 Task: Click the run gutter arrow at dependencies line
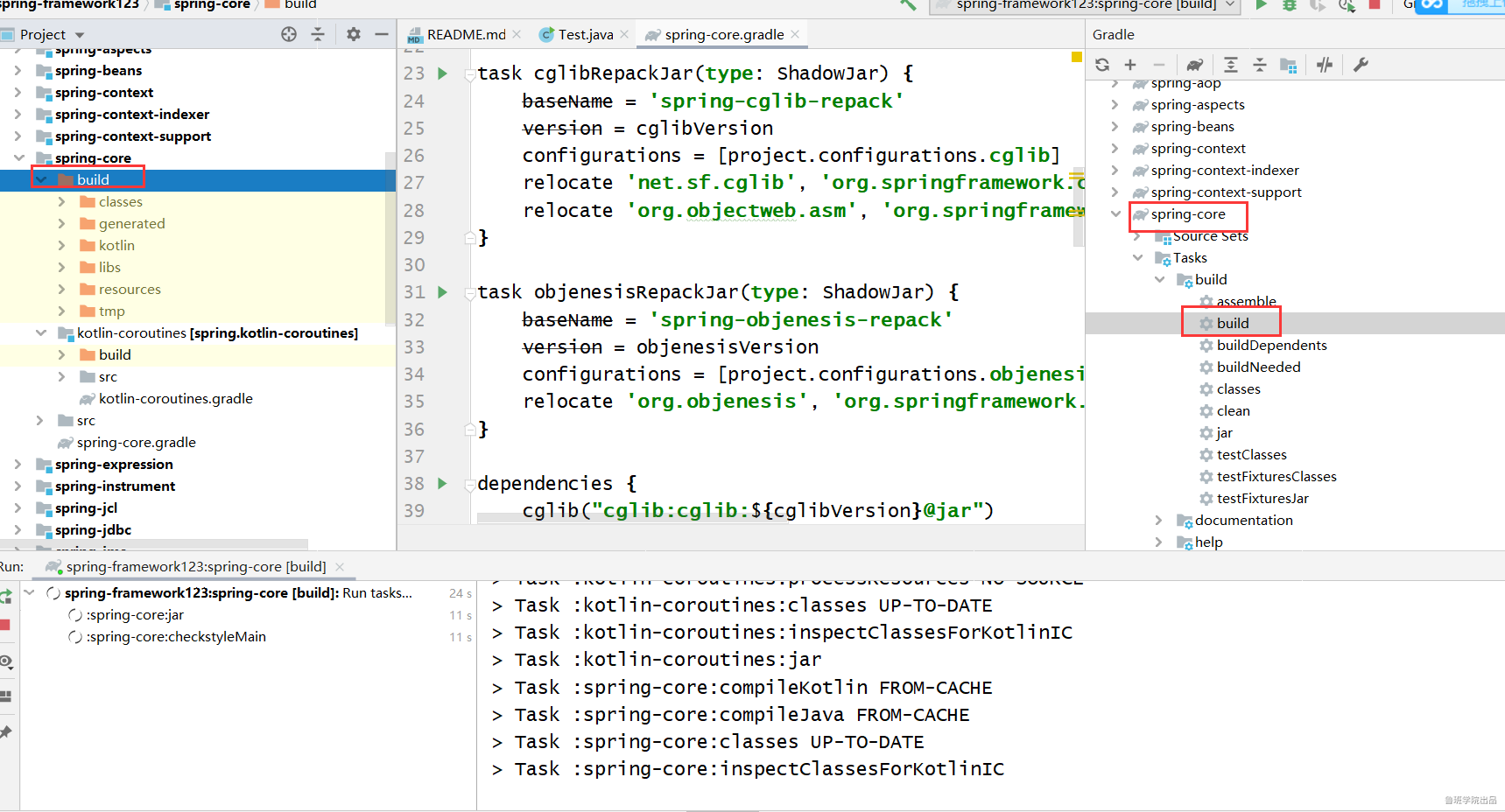click(x=443, y=484)
